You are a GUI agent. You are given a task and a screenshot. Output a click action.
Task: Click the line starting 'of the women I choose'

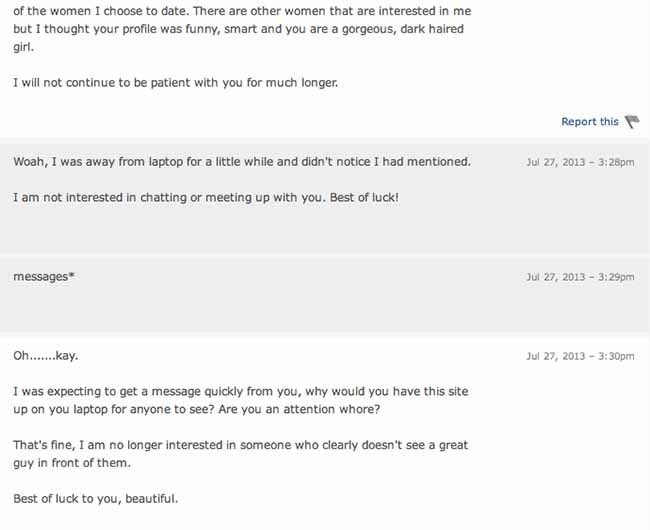(x=242, y=11)
